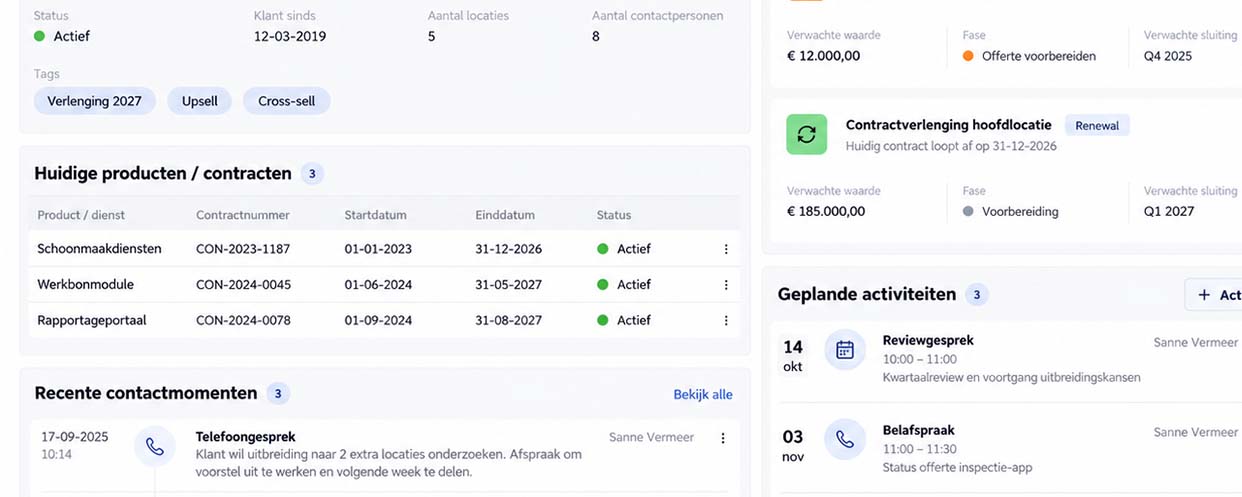Click end date 31-12-2026
The height and width of the screenshot is (497, 1242).
[x=508, y=249]
